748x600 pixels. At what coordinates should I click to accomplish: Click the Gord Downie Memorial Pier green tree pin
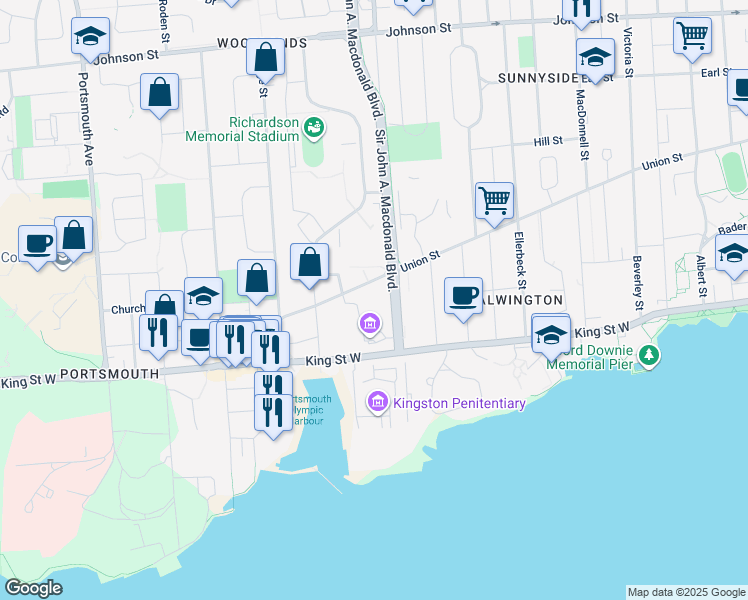click(649, 356)
